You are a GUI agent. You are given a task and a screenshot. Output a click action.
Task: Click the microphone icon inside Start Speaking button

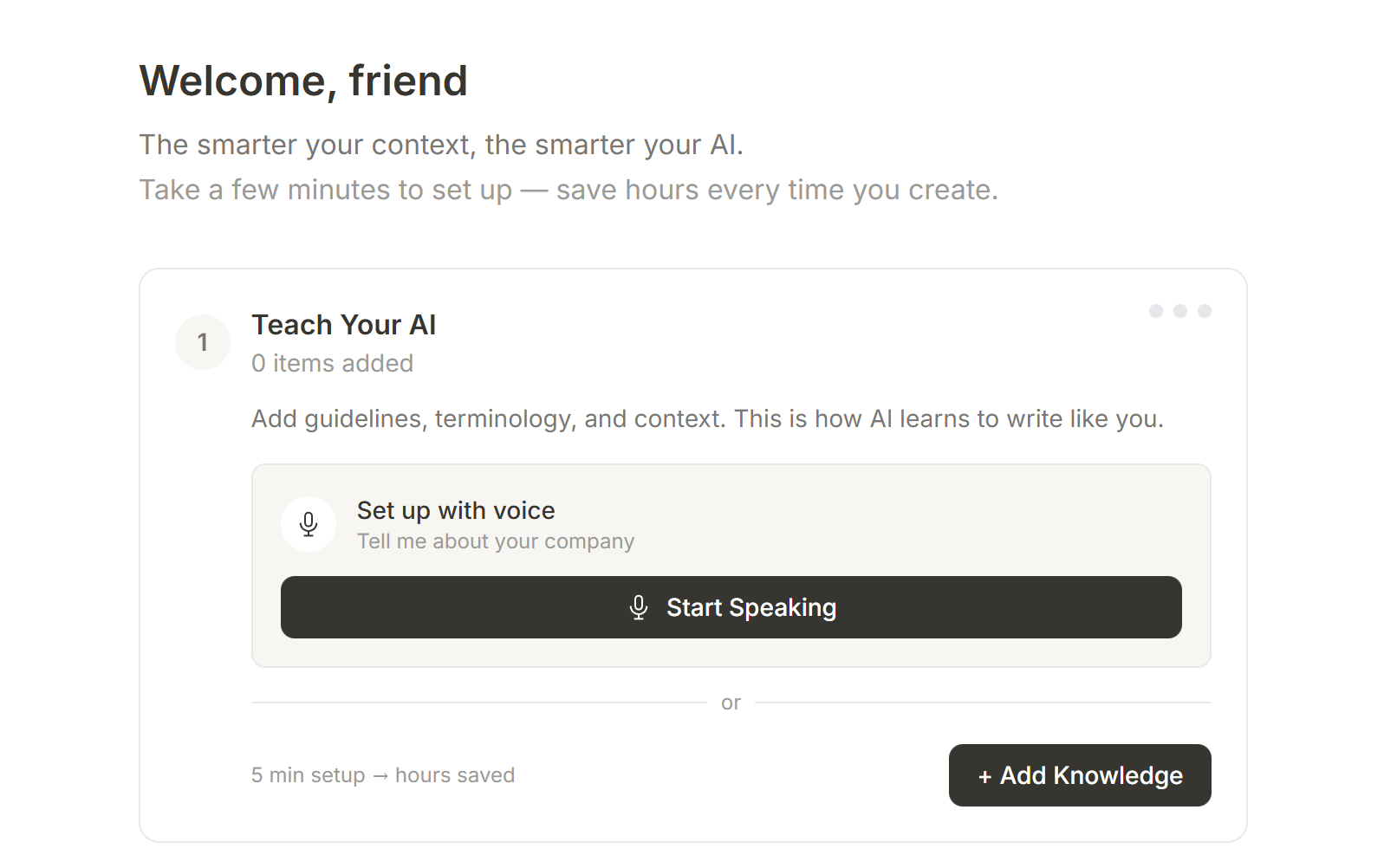[x=640, y=607]
